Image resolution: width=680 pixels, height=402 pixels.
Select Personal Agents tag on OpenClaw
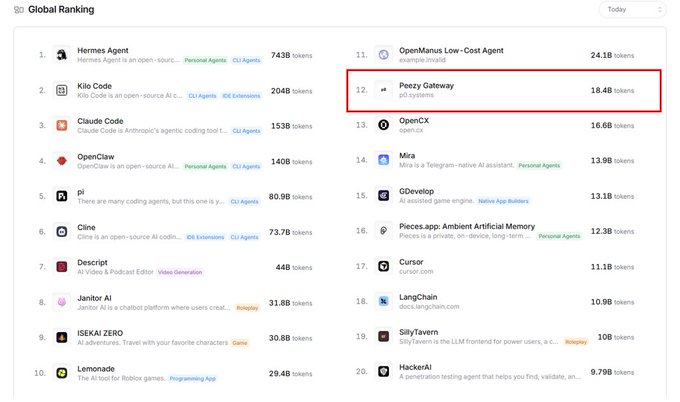point(206,167)
